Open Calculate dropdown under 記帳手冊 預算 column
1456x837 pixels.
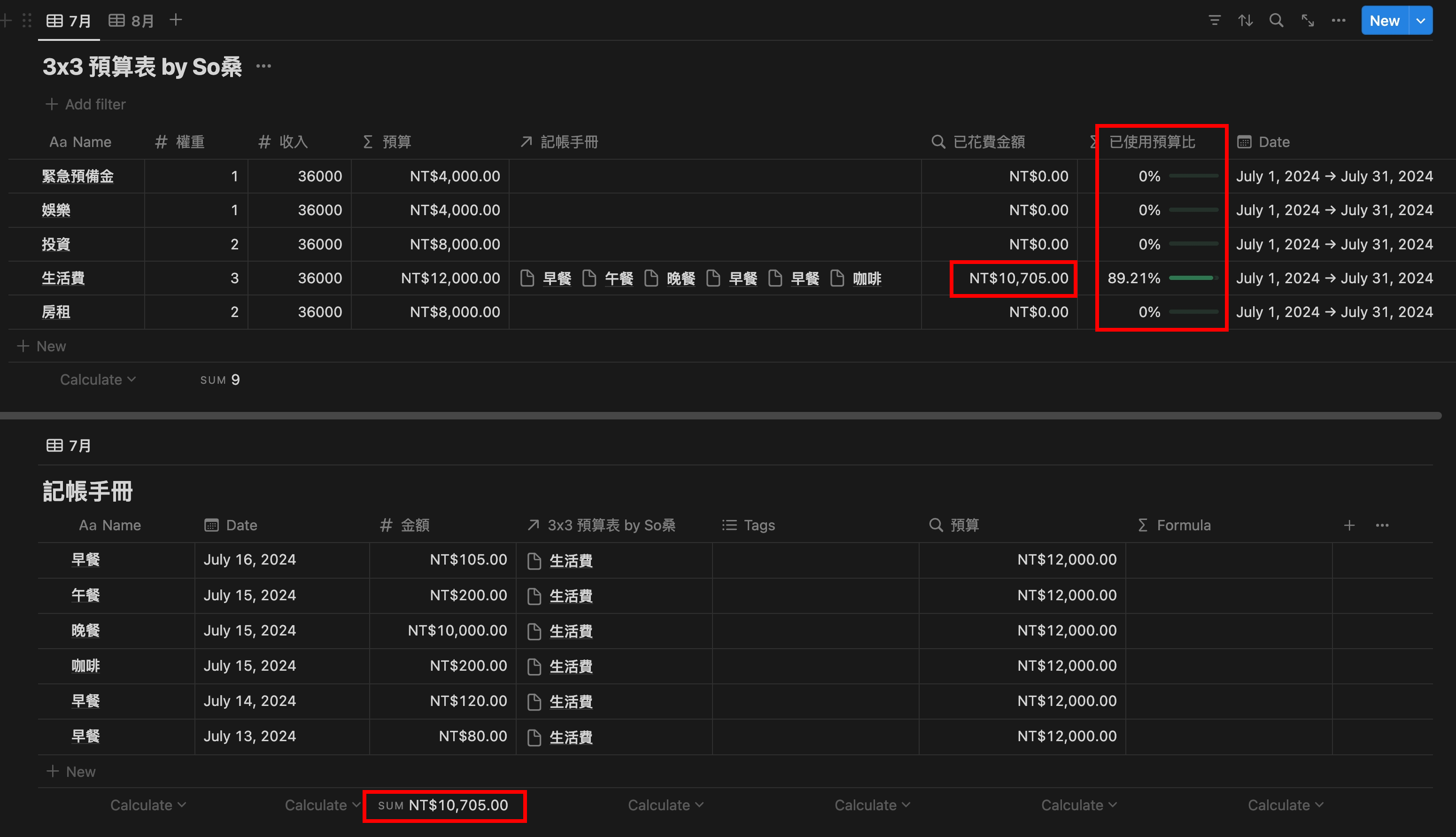point(1079,805)
